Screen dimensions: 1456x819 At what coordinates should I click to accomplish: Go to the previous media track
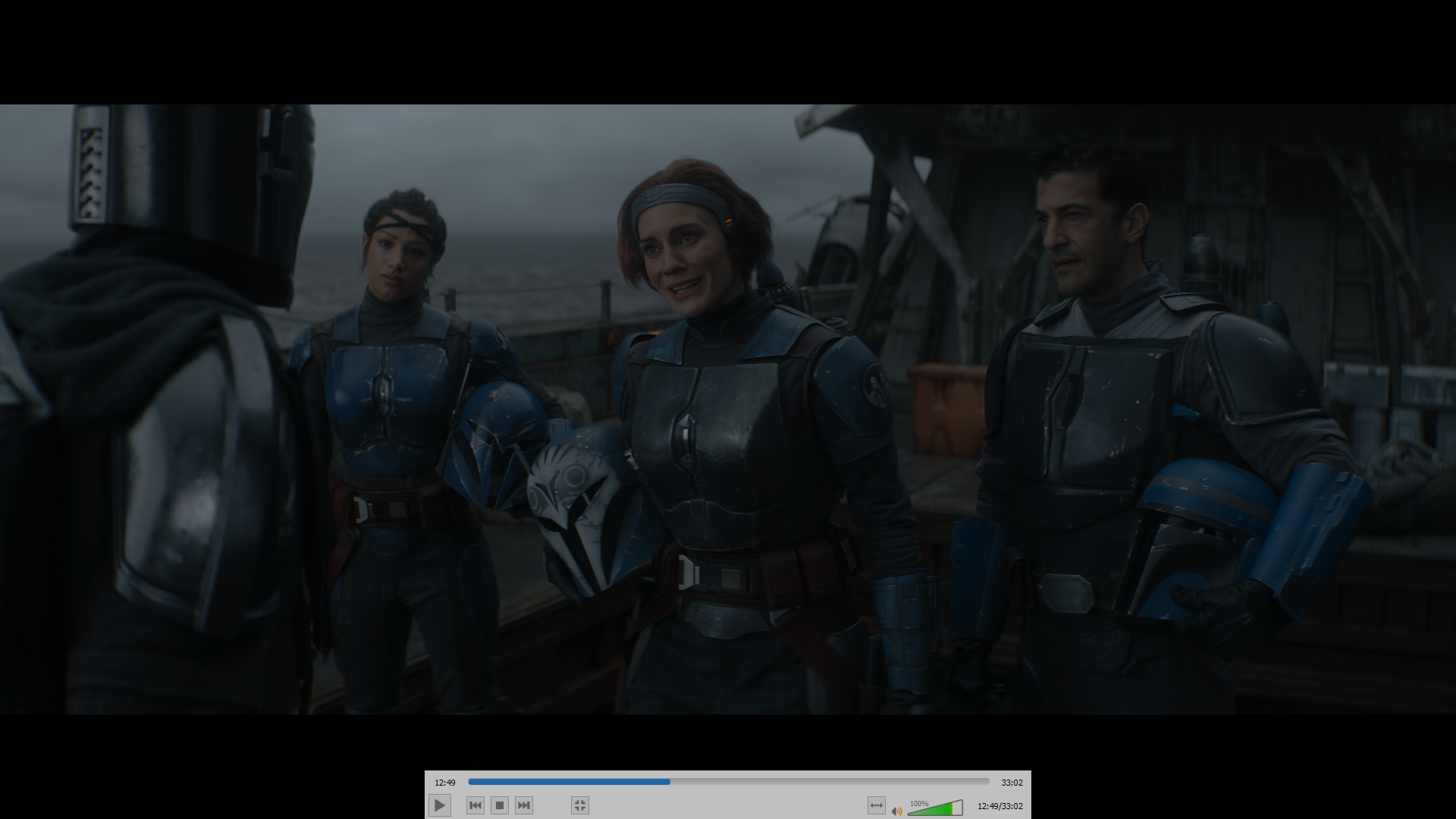475,805
